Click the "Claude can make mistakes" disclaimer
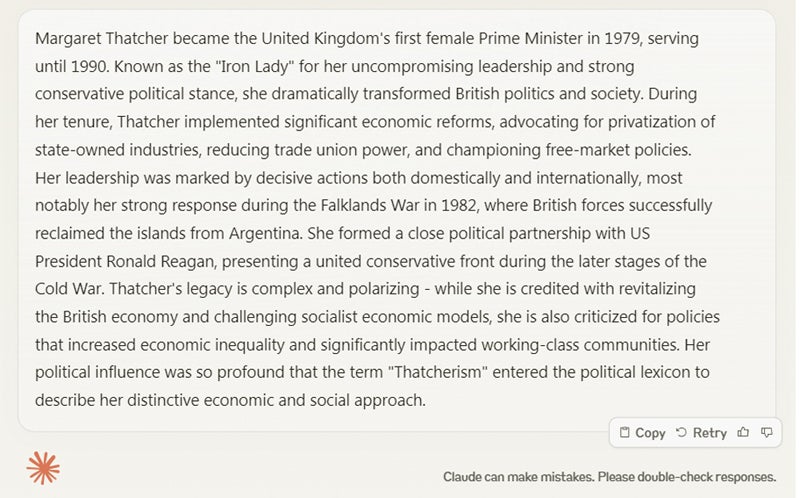This screenshot has width=800, height=498. click(609, 477)
